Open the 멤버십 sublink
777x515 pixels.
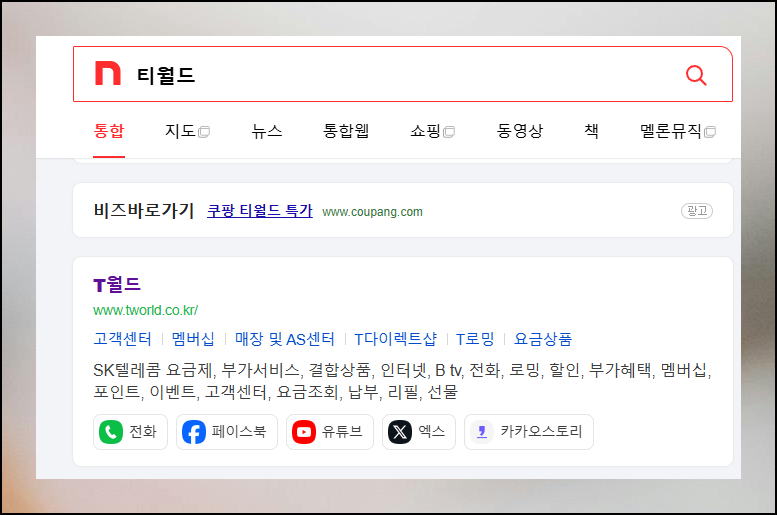pyautogui.click(x=193, y=339)
